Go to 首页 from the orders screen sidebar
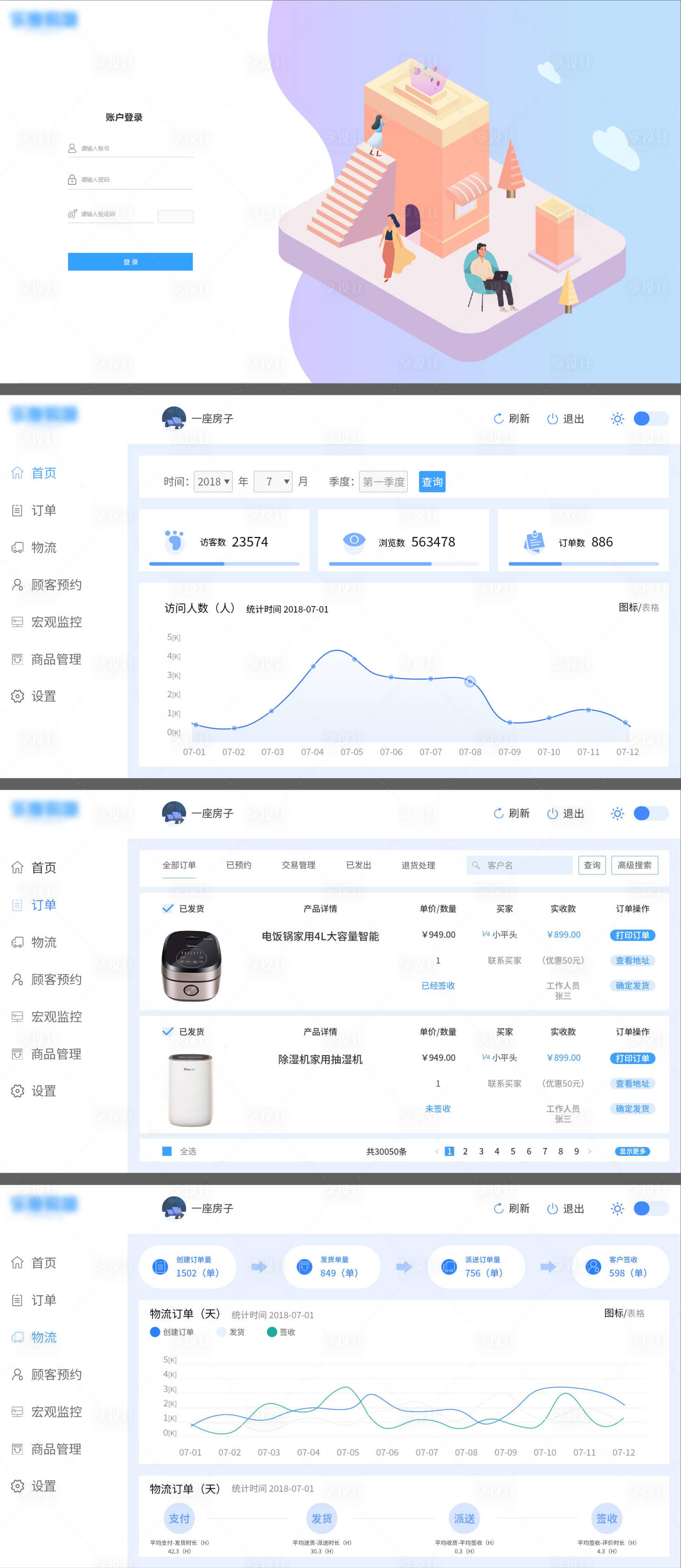This screenshot has width=681, height=1568. [x=35, y=868]
